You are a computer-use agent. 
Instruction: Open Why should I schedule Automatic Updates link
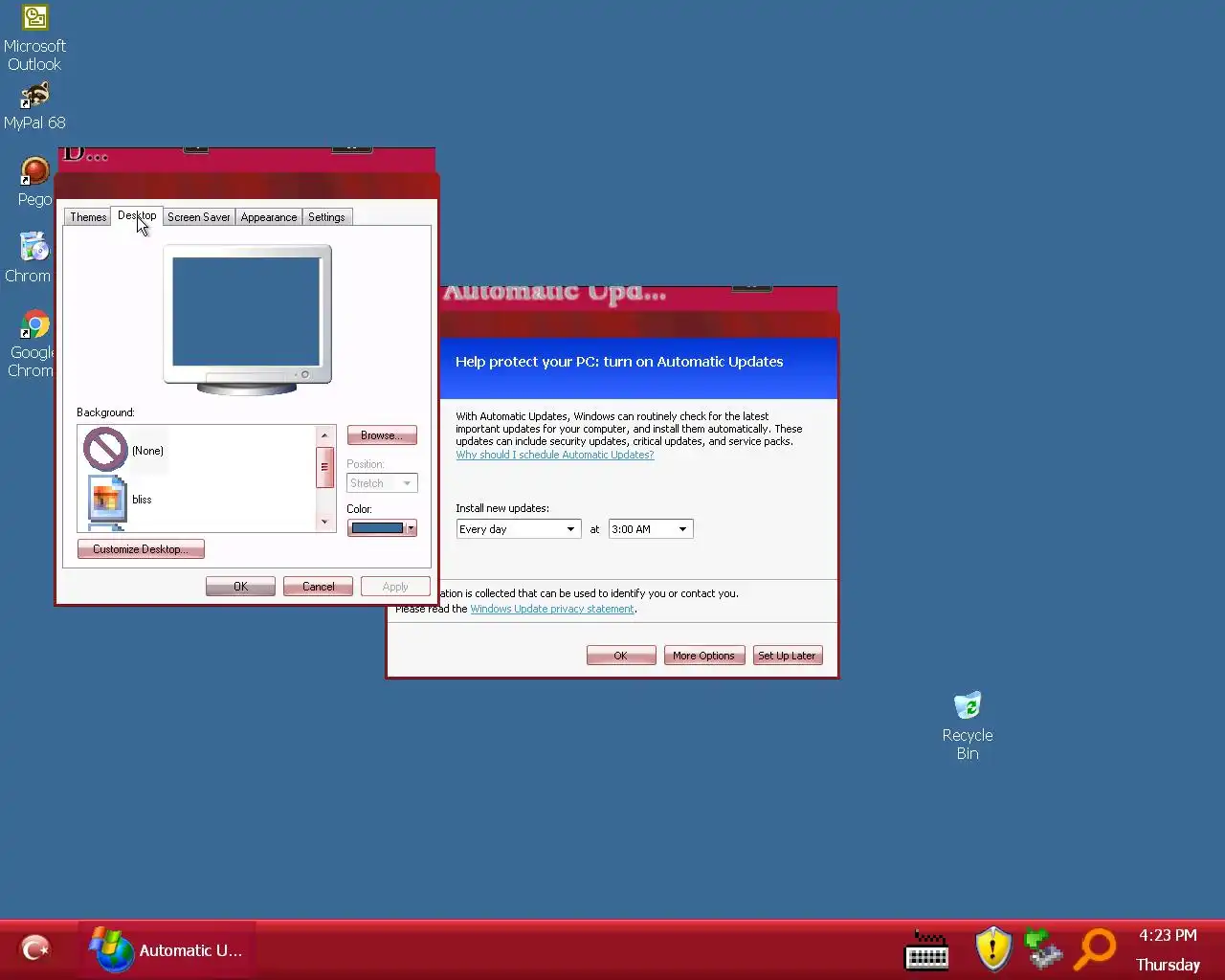click(555, 455)
